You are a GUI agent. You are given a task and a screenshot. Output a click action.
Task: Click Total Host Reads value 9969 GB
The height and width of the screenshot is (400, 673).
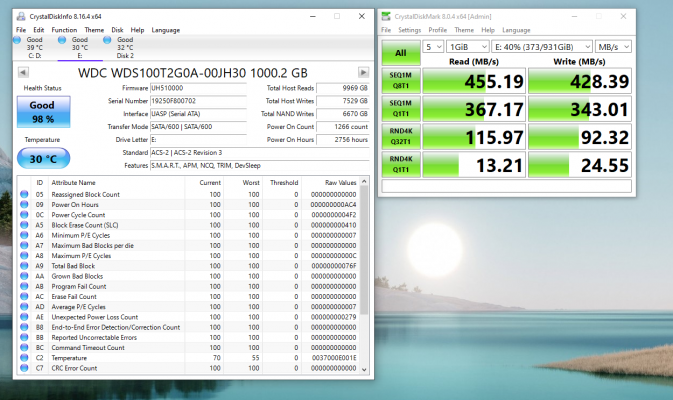(x=343, y=88)
